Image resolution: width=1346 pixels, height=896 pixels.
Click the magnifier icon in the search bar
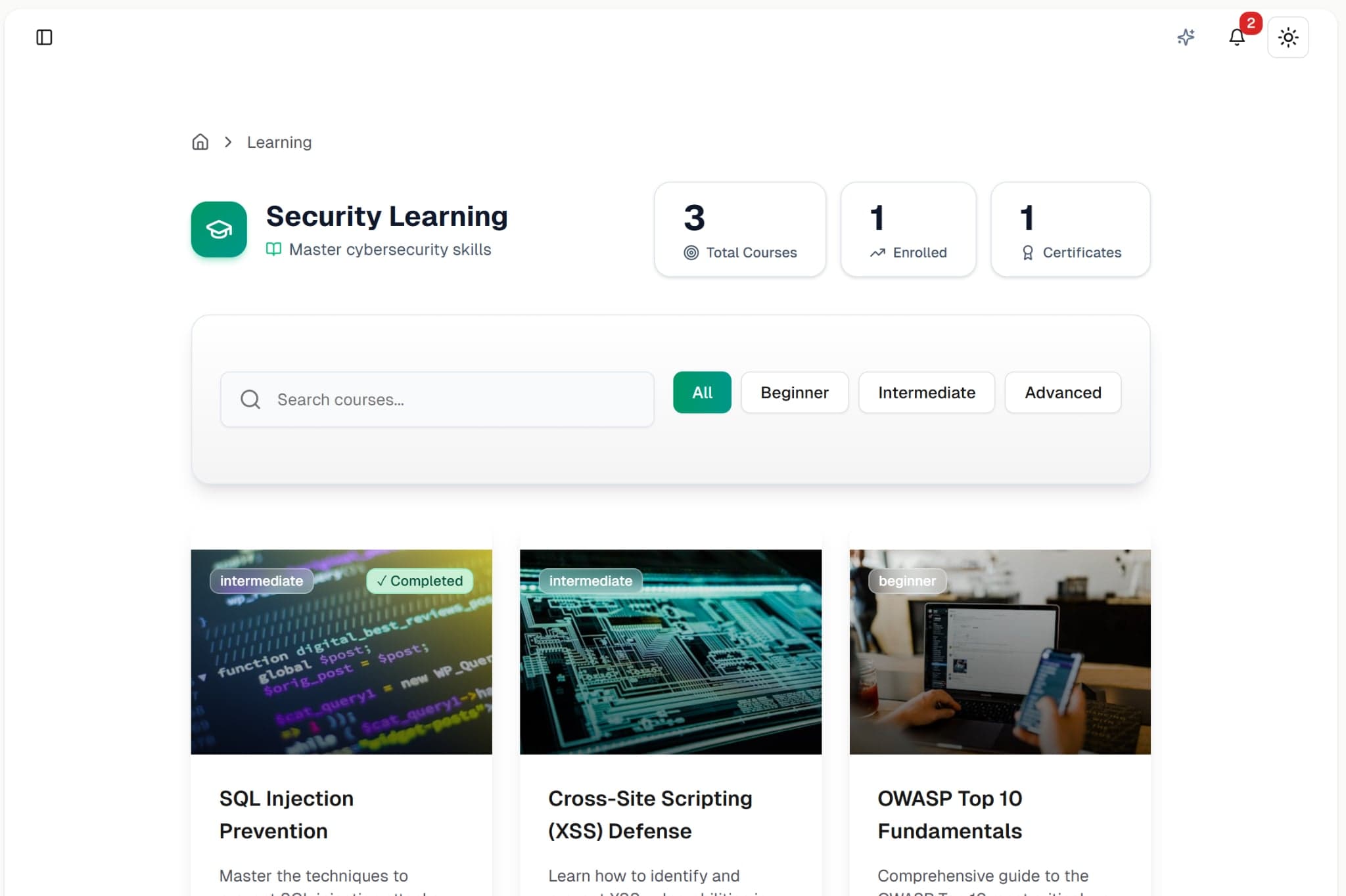coord(250,399)
